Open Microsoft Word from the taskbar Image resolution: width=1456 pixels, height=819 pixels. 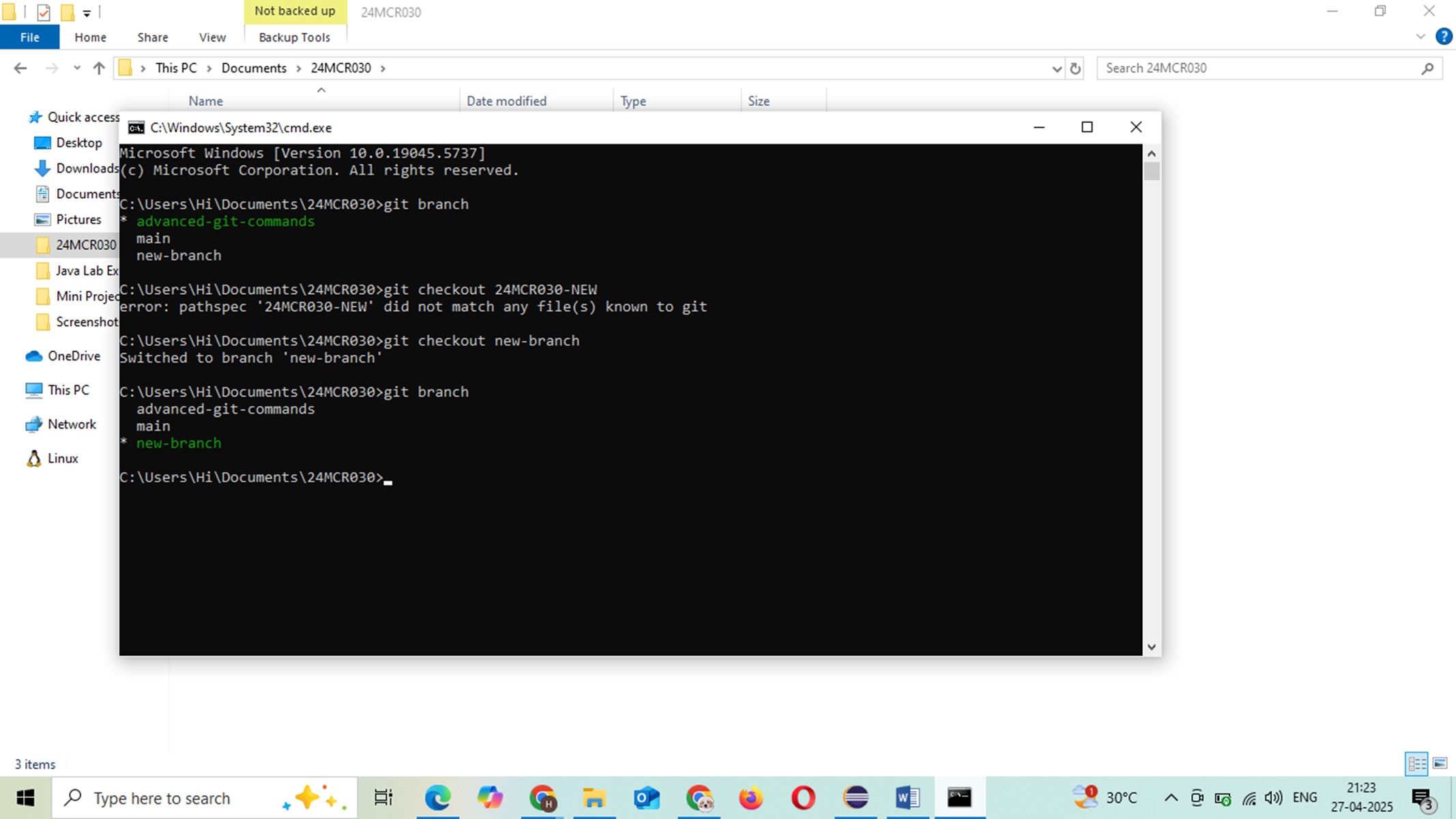pyautogui.click(x=907, y=798)
